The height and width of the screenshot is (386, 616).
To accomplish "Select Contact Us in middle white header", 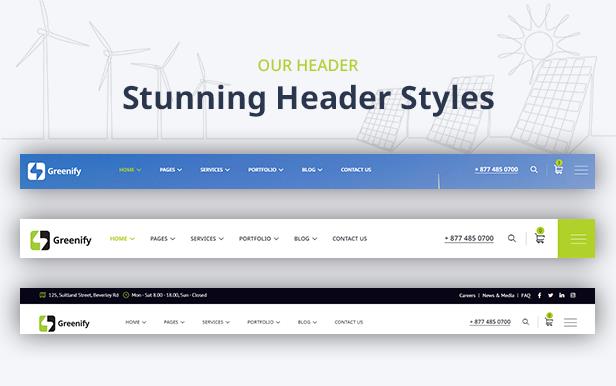I will click(x=350, y=238).
